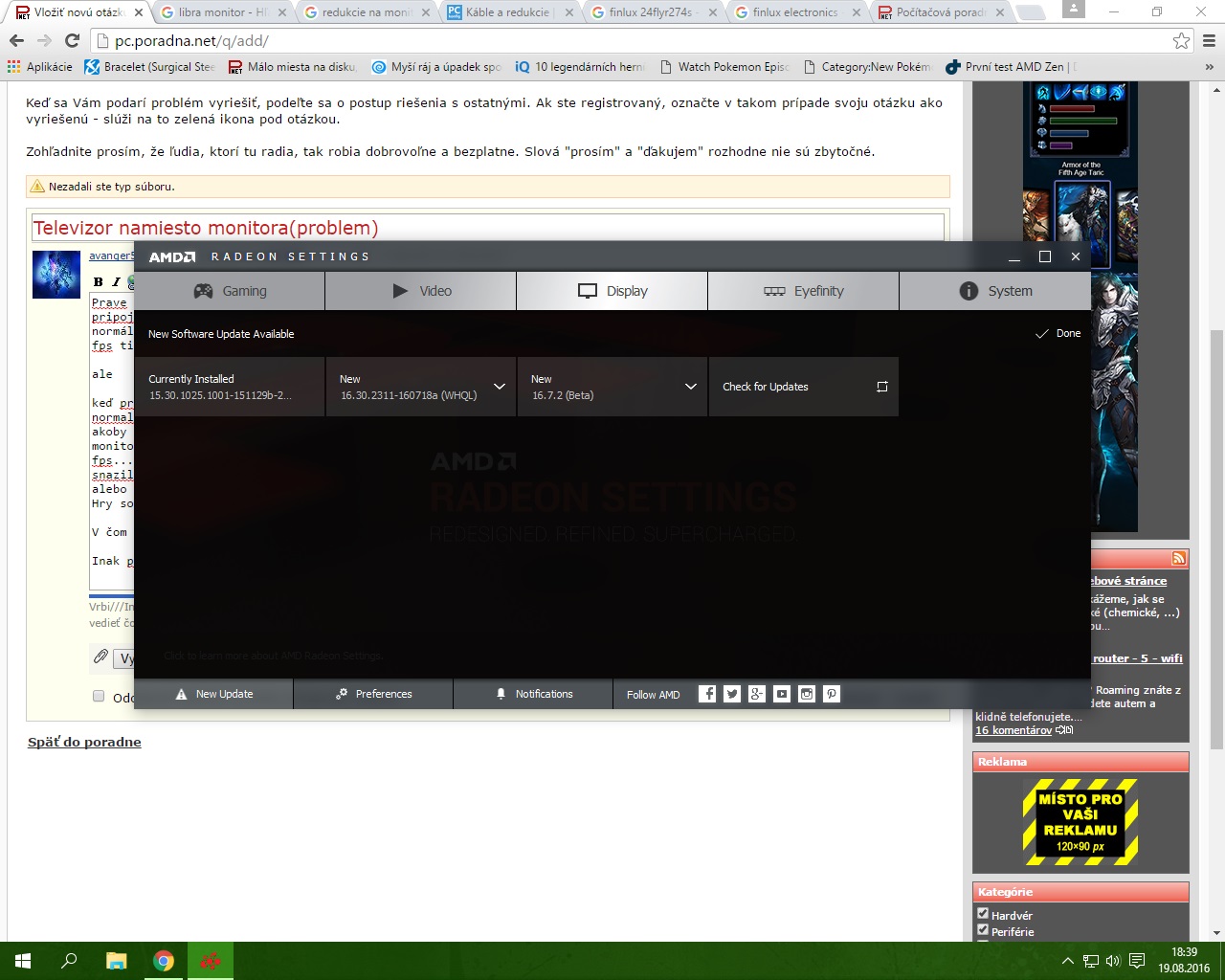The image size is (1225, 980).
Task: Click the 'Späť do poradne' link
Action: click(x=84, y=742)
